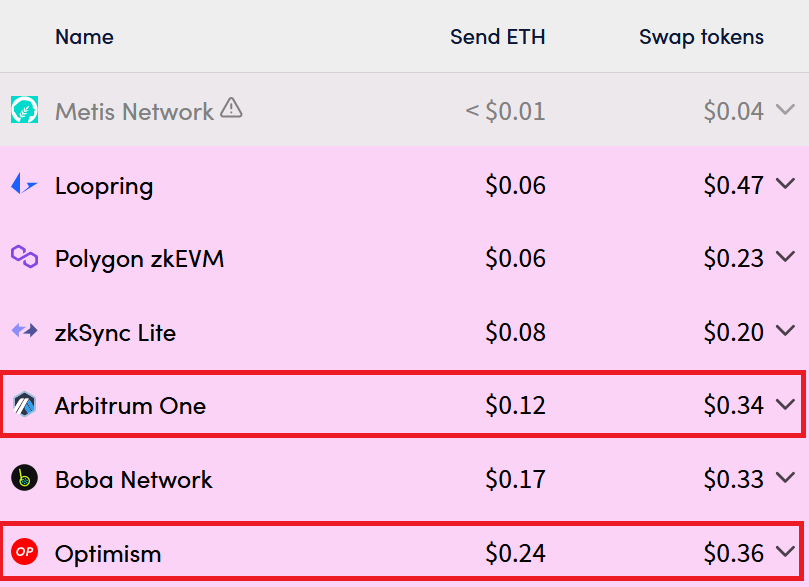Expand the Boba Network row chevron
This screenshot has height=587, width=809.
785,478
